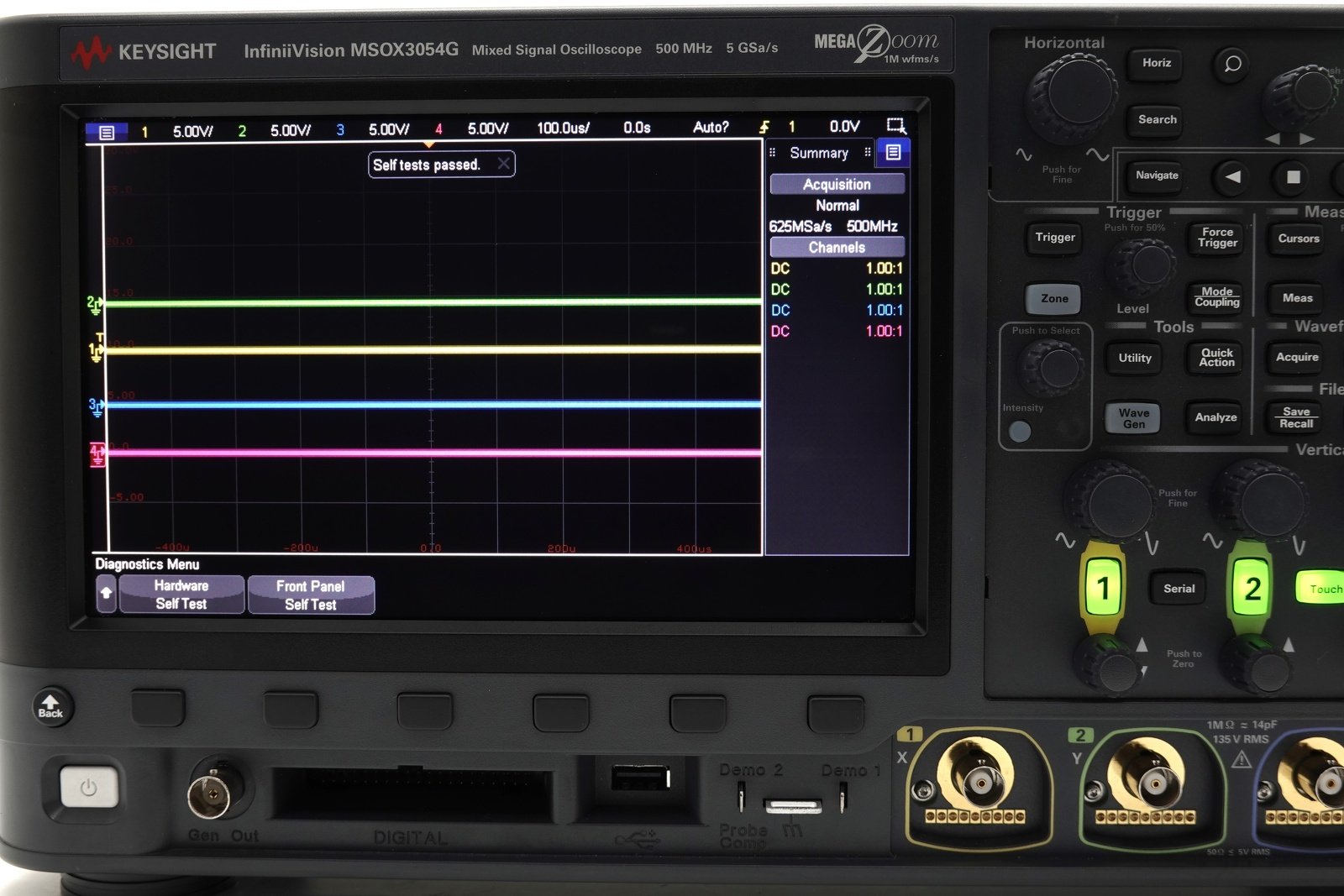This screenshot has width=1344, height=896.
Task: Push the Intensity button under the entry knob
Action: tap(1020, 432)
